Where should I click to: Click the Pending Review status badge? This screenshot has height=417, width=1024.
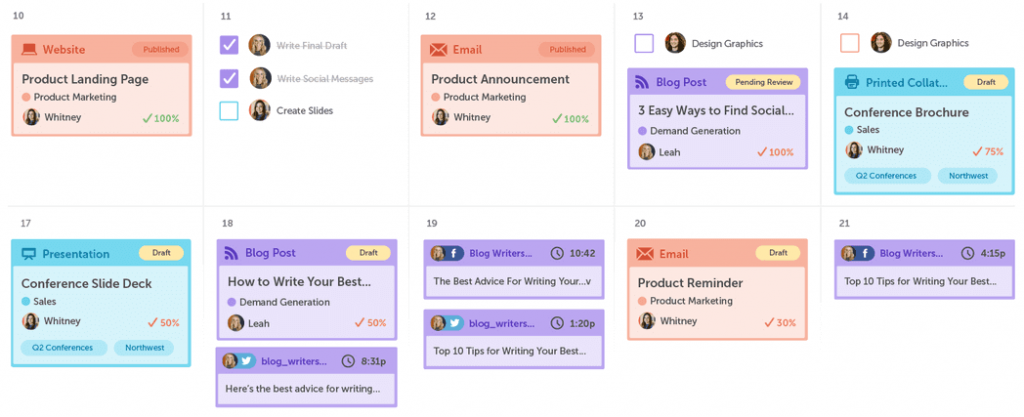[x=763, y=82]
